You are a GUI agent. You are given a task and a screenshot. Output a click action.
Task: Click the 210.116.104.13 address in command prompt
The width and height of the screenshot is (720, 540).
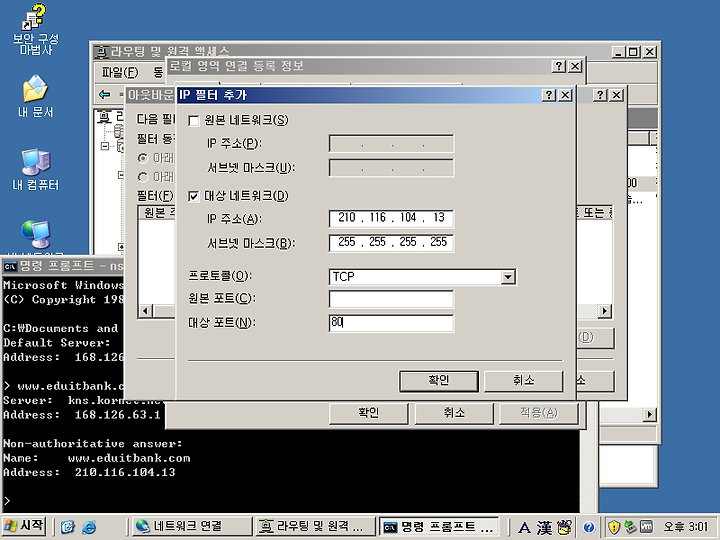tap(125, 472)
